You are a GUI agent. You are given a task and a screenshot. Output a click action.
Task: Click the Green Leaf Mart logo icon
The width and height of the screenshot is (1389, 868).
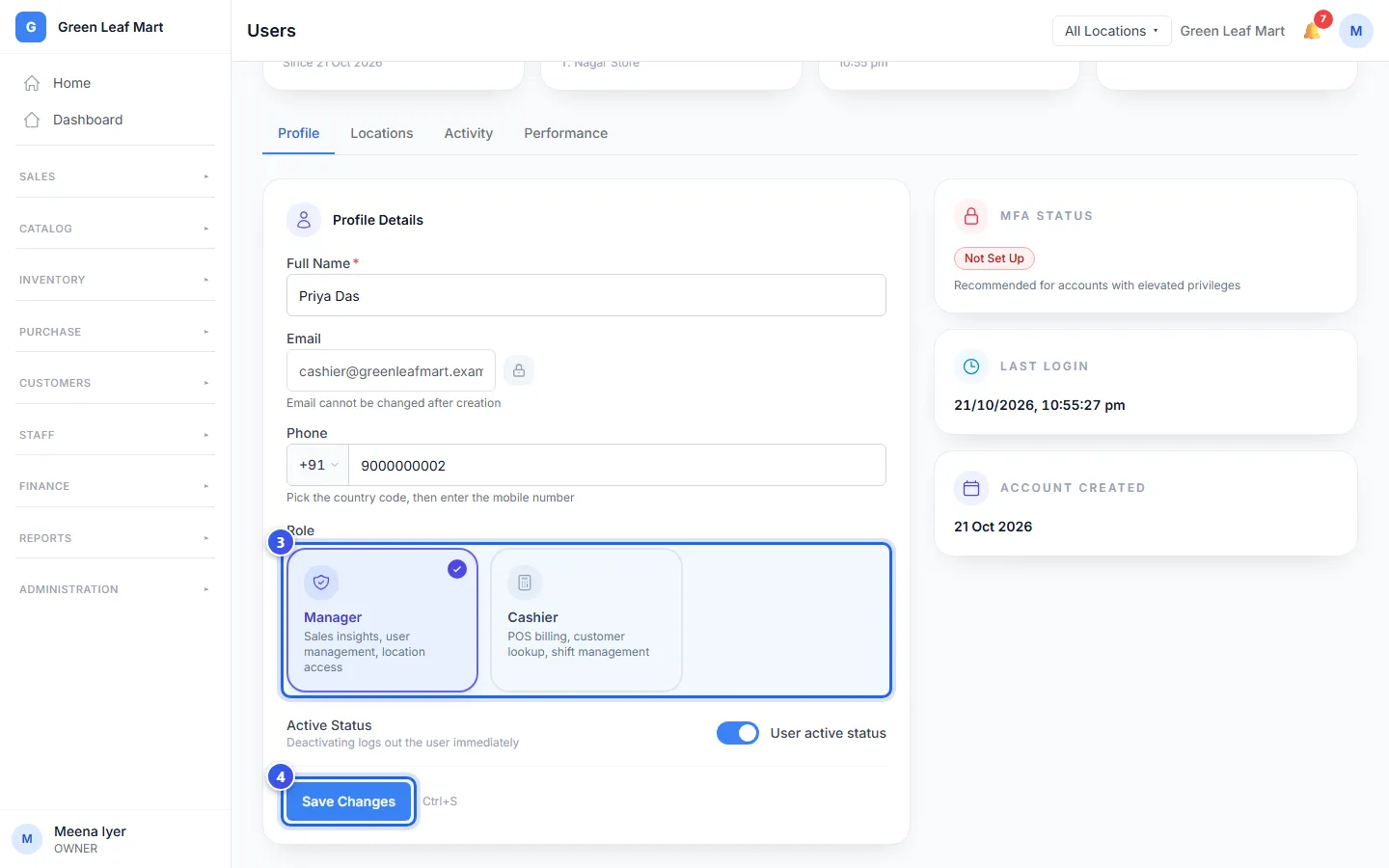(31, 27)
